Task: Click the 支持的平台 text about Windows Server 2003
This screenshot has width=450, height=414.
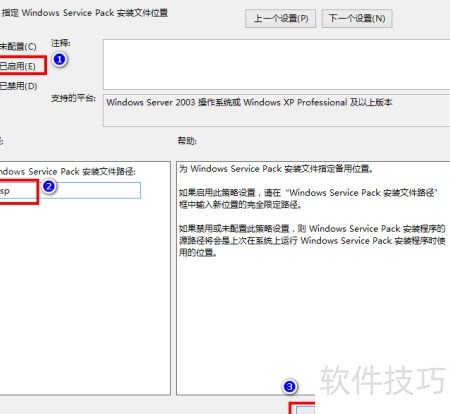Action: click(x=249, y=102)
